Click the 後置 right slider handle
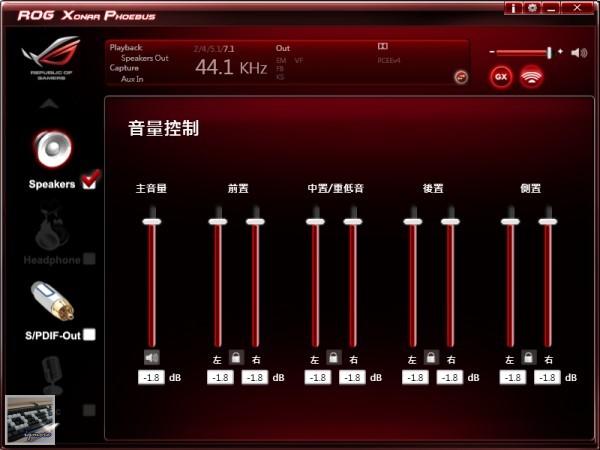 (450, 222)
